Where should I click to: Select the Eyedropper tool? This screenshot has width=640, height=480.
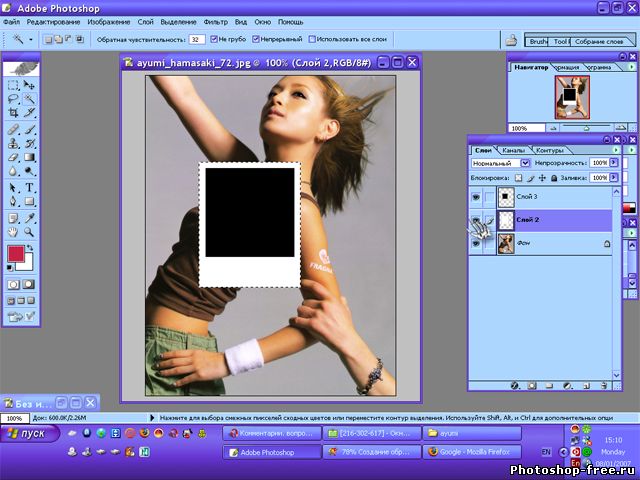coord(28,217)
